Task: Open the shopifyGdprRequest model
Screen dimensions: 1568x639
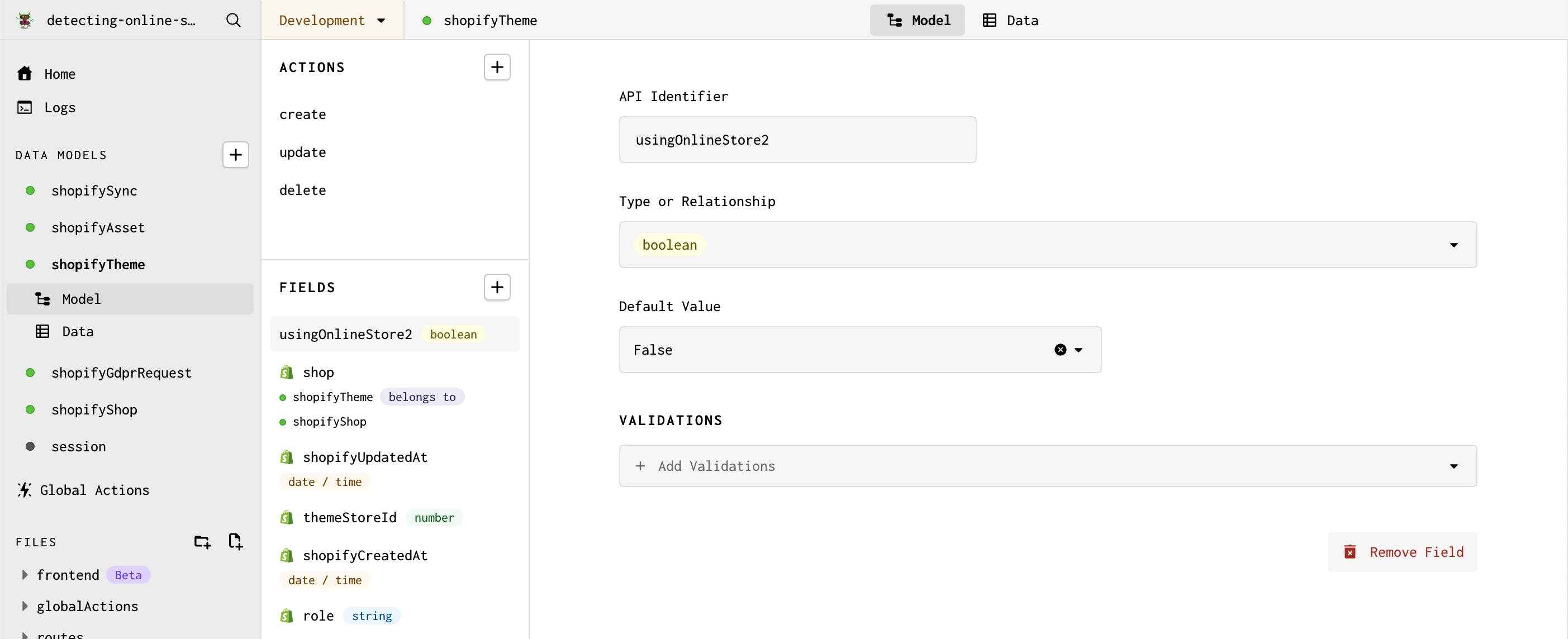Action: click(121, 373)
